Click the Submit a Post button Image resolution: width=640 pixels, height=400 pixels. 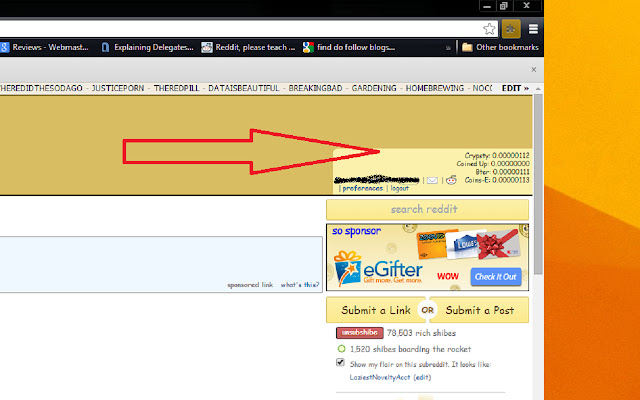(480, 310)
